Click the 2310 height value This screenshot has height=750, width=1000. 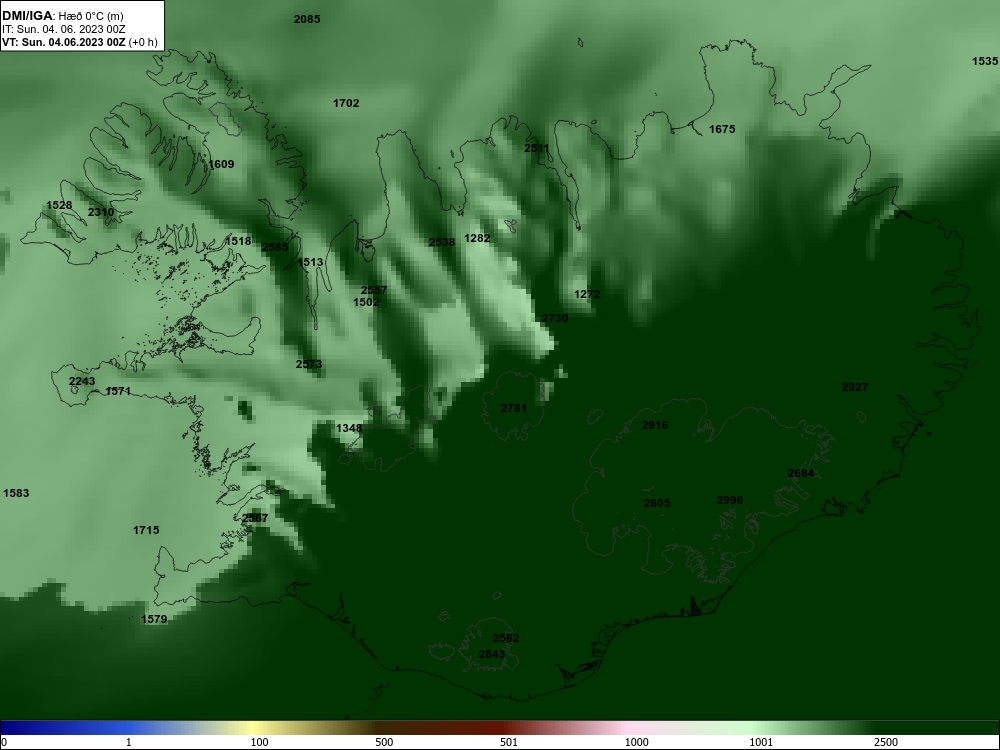(x=101, y=212)
